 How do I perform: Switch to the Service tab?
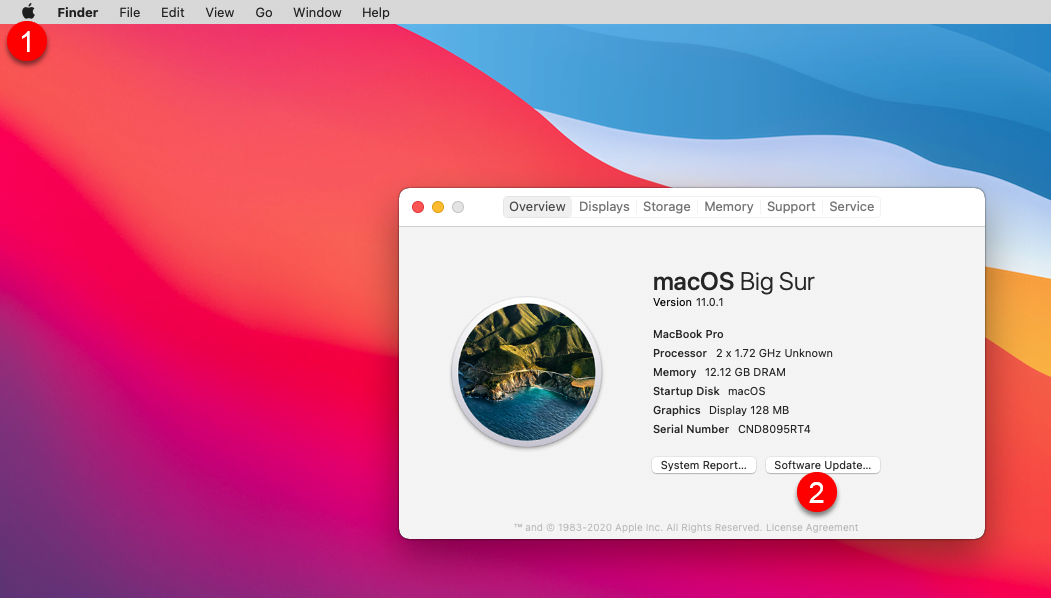851,206
